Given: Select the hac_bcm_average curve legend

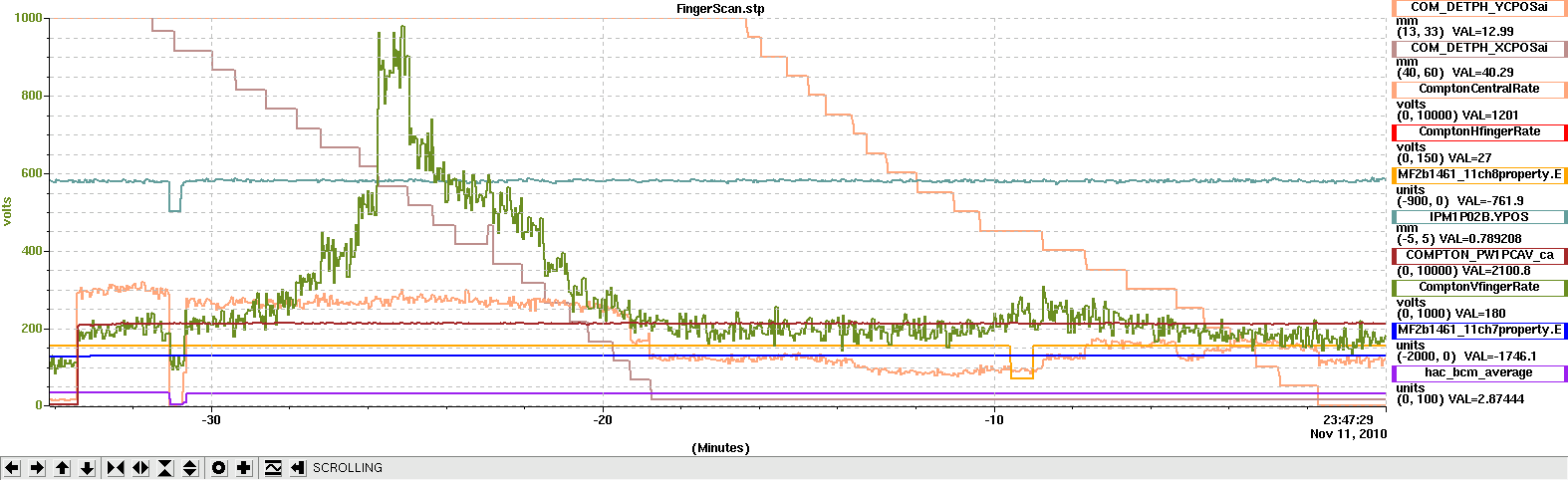Looking at the screenshot, I should 1479,373.
